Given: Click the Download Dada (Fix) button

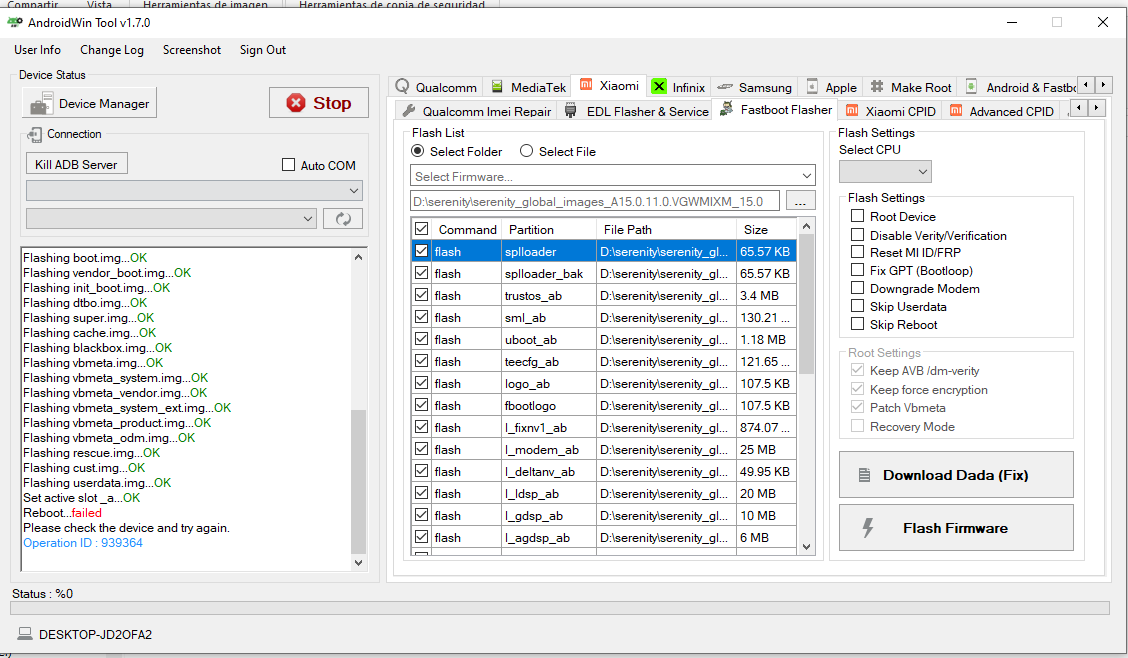Looking at the screenshot, I should 956,475.
